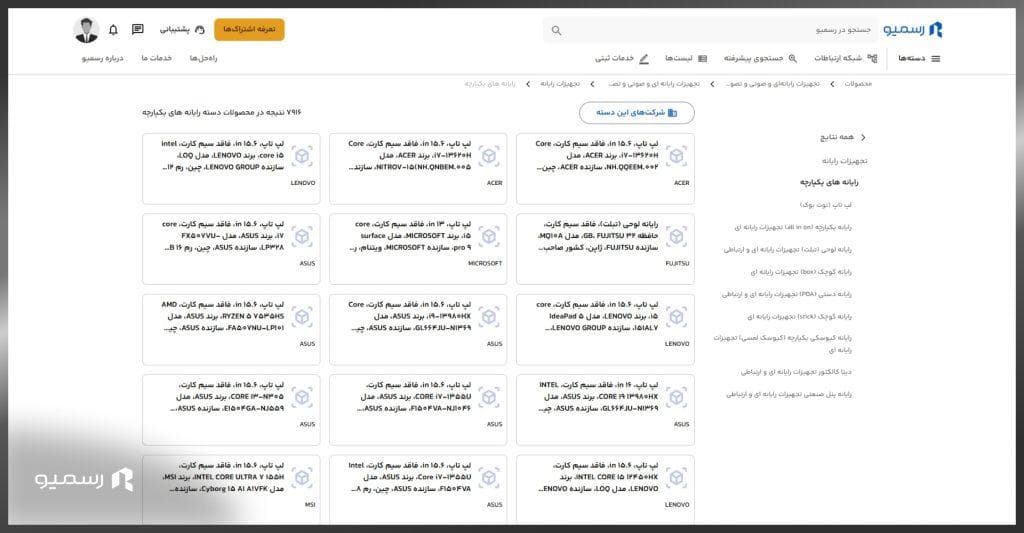The image size is (1024, 533).
Task: Click تجهیزات رایانه in the breadcrumb
Action: [x=560, y=84]
